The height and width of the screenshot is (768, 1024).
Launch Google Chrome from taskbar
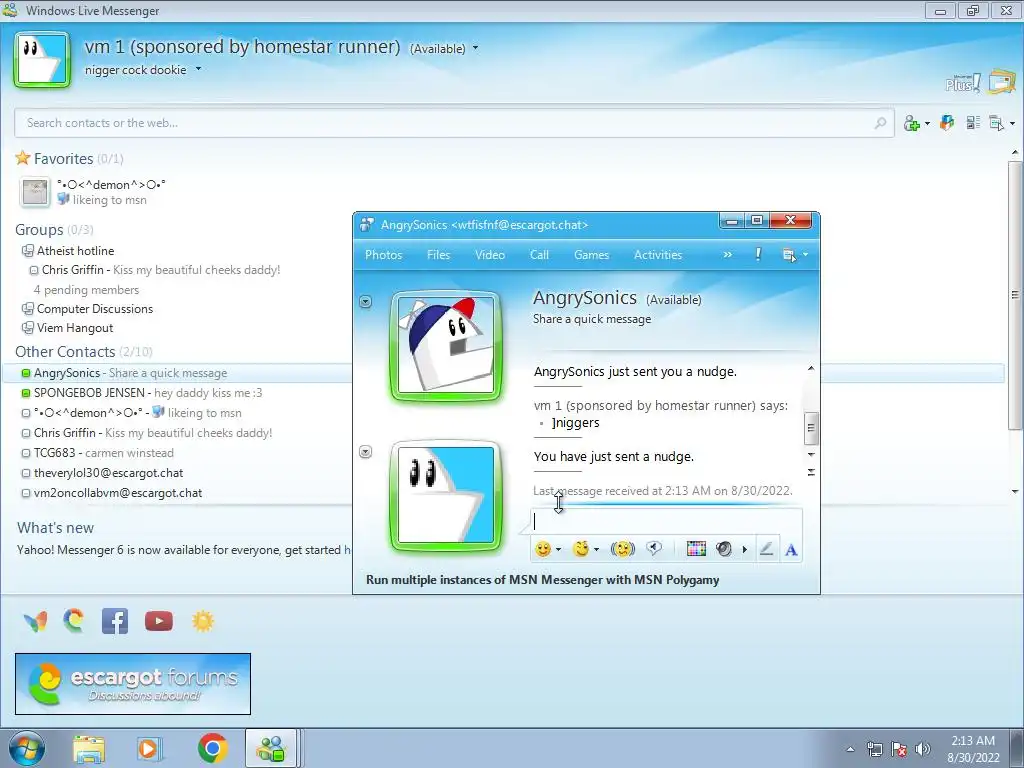point(212,748)
